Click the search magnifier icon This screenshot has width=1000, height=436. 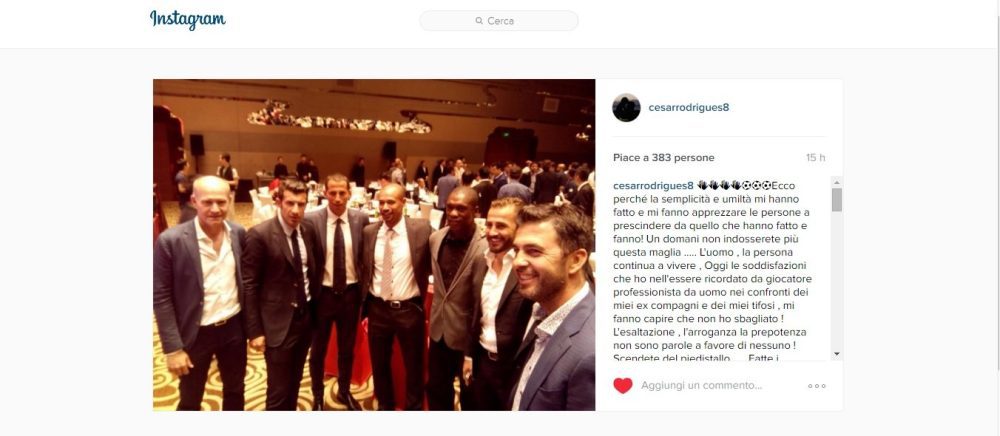click(x=479, y=21)
